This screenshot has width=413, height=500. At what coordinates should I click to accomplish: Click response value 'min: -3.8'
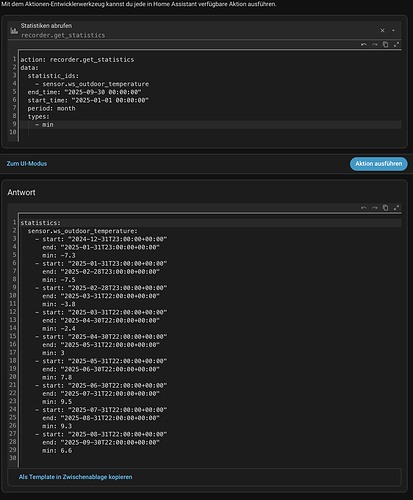click(59, 304)
